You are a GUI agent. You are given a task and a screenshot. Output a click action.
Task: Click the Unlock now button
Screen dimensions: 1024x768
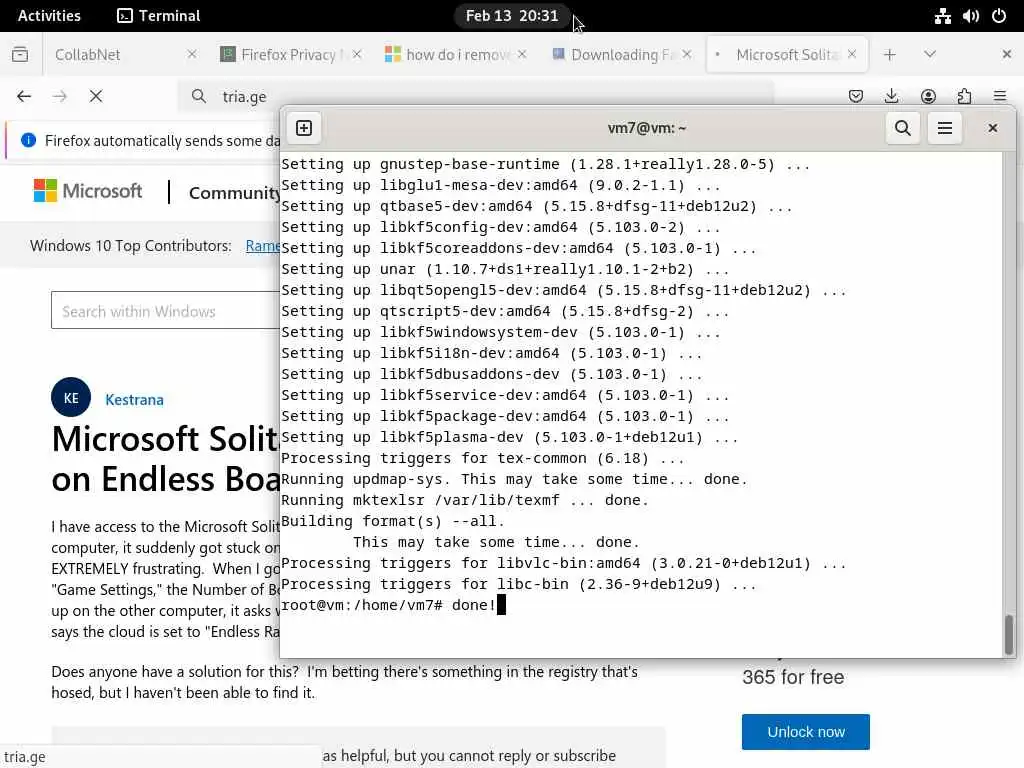[x=805, y=731]
